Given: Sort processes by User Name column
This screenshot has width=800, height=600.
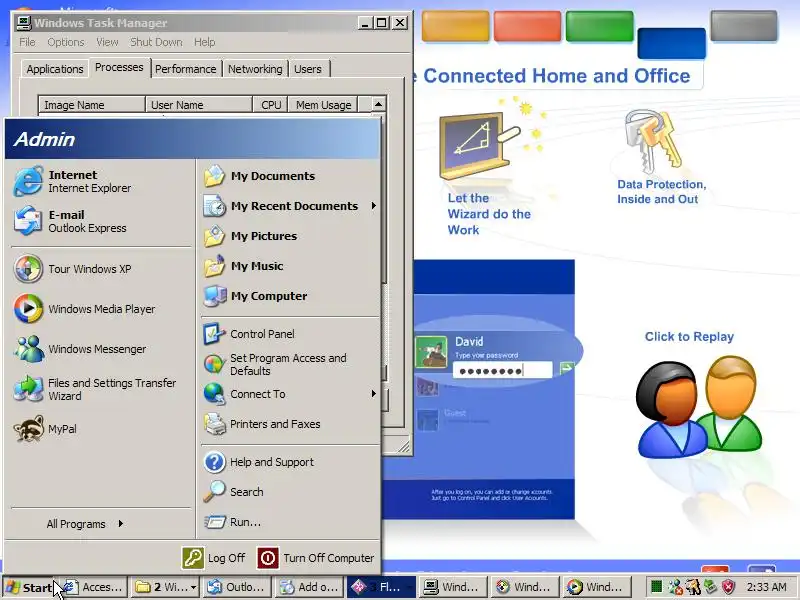Looking at the screenshot, I should (x=199, y=105).
